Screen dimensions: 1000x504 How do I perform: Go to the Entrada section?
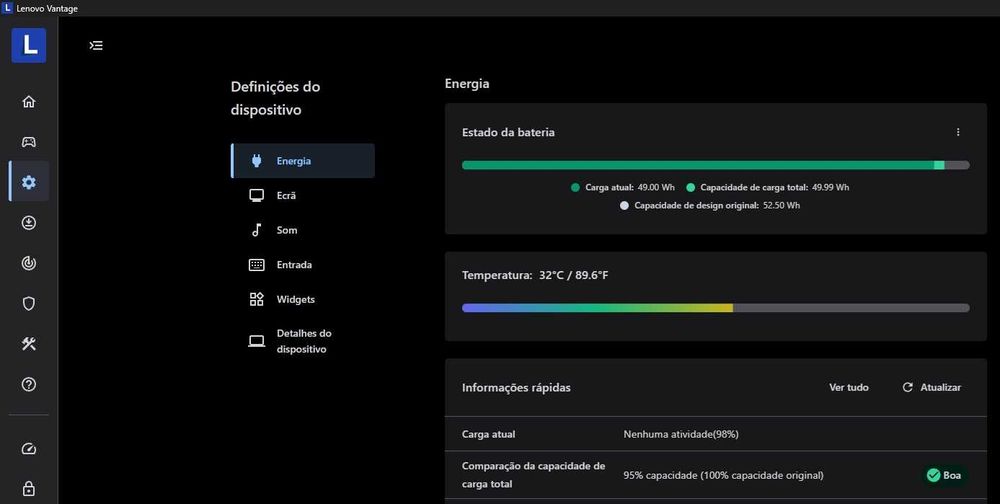pyautogui.click(x=294, y=265)
